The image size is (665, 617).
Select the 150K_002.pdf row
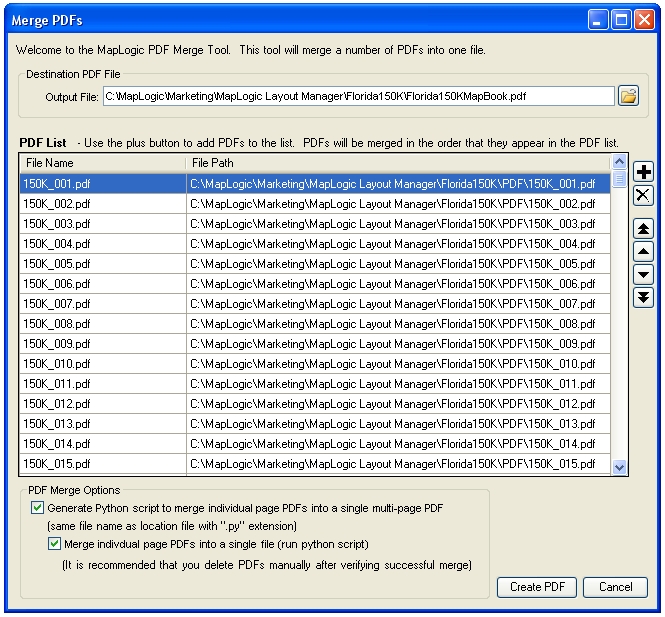[315, 204]
